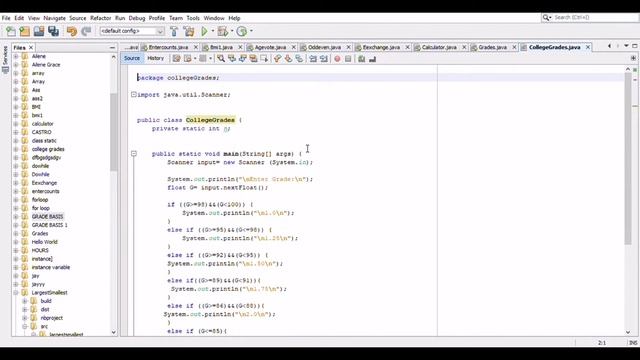Click the New File toolbar icon
This screenshot has width=640, height=360.
click(11, 31)
